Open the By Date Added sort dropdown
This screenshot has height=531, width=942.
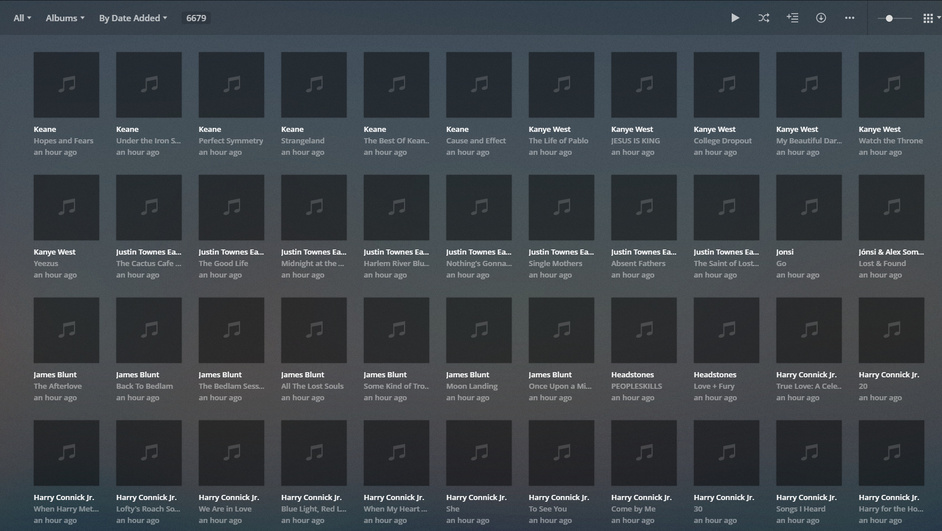133,18
